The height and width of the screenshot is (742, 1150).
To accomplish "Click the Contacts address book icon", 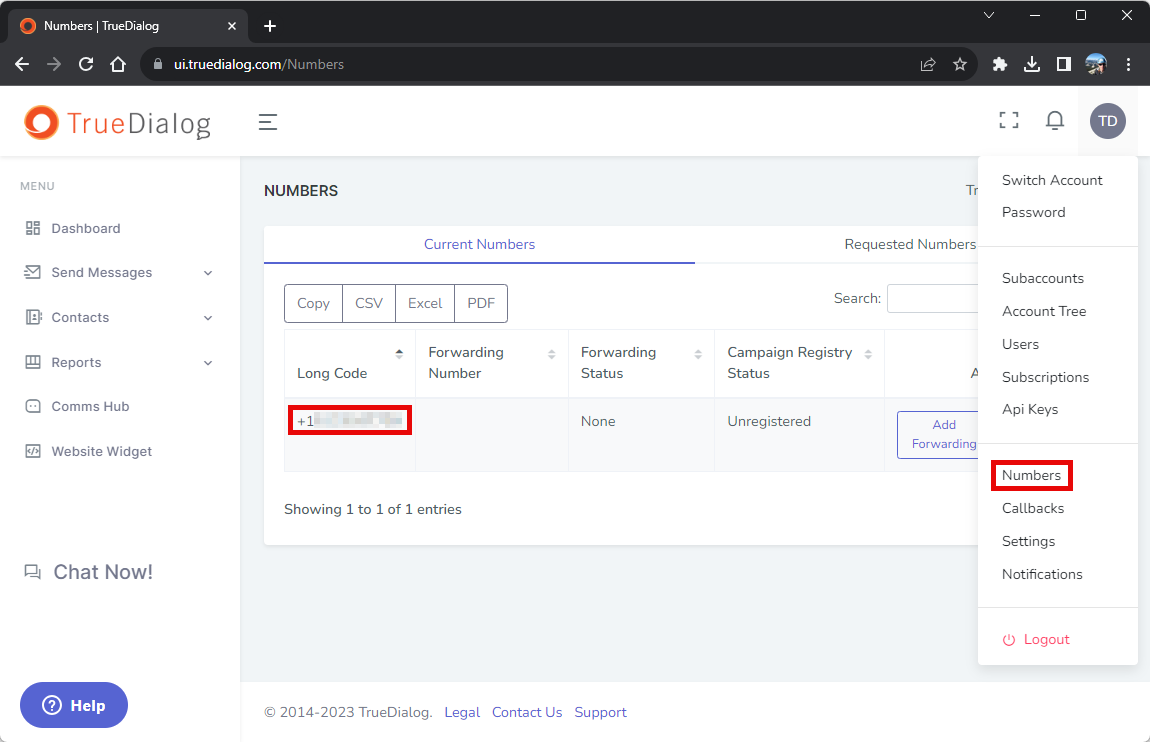I will (x=33, y=317).
